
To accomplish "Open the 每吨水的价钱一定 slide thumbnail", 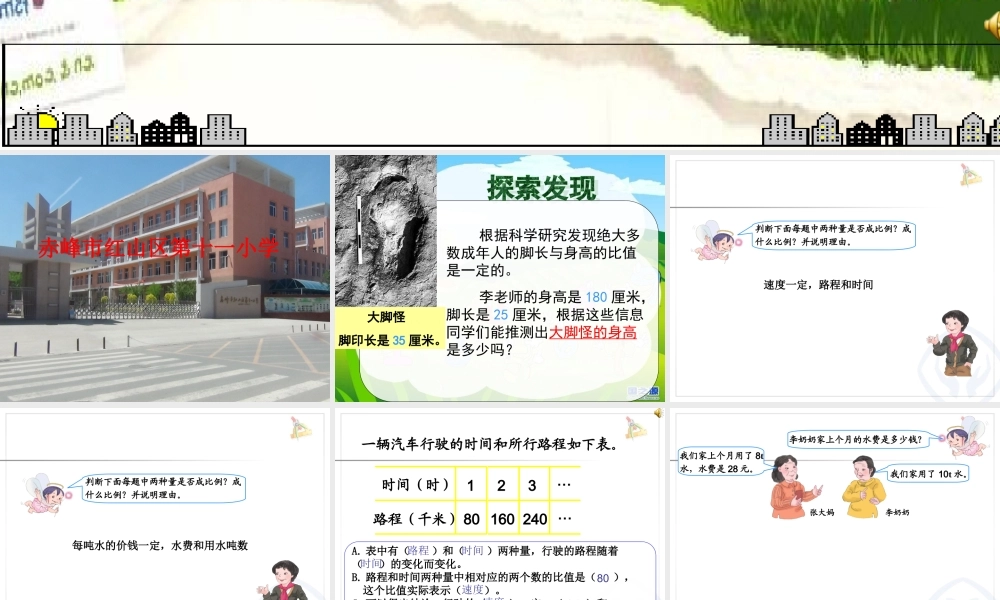I will pyautogui.click(x=165, y=504).
